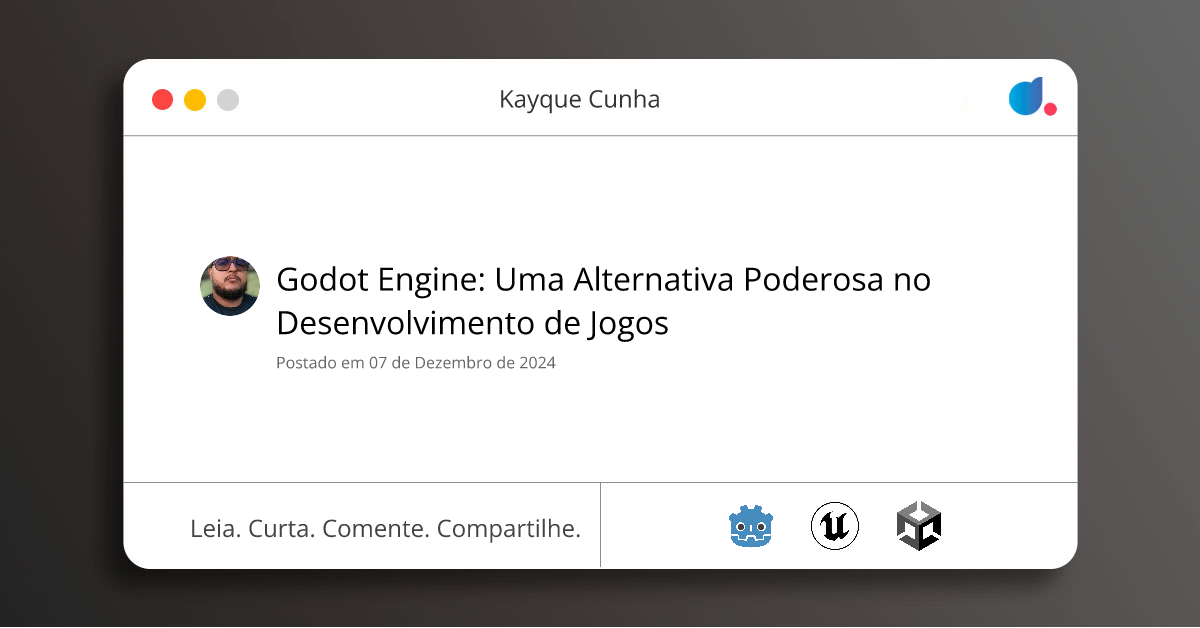
Task: Click the Unity cube emblem
Action: [919, 525]
